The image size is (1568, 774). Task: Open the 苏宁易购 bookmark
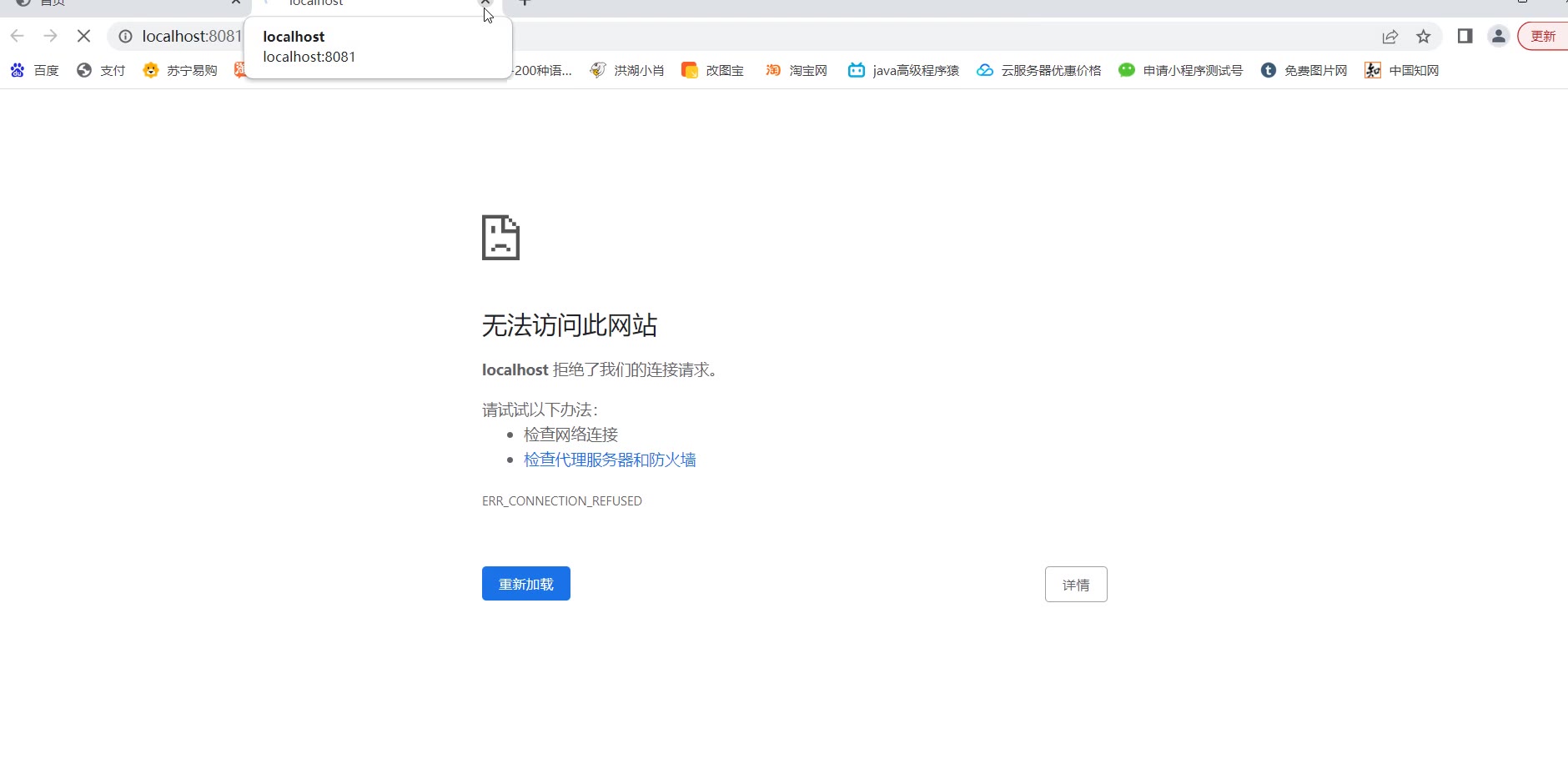tap(179, 70)
